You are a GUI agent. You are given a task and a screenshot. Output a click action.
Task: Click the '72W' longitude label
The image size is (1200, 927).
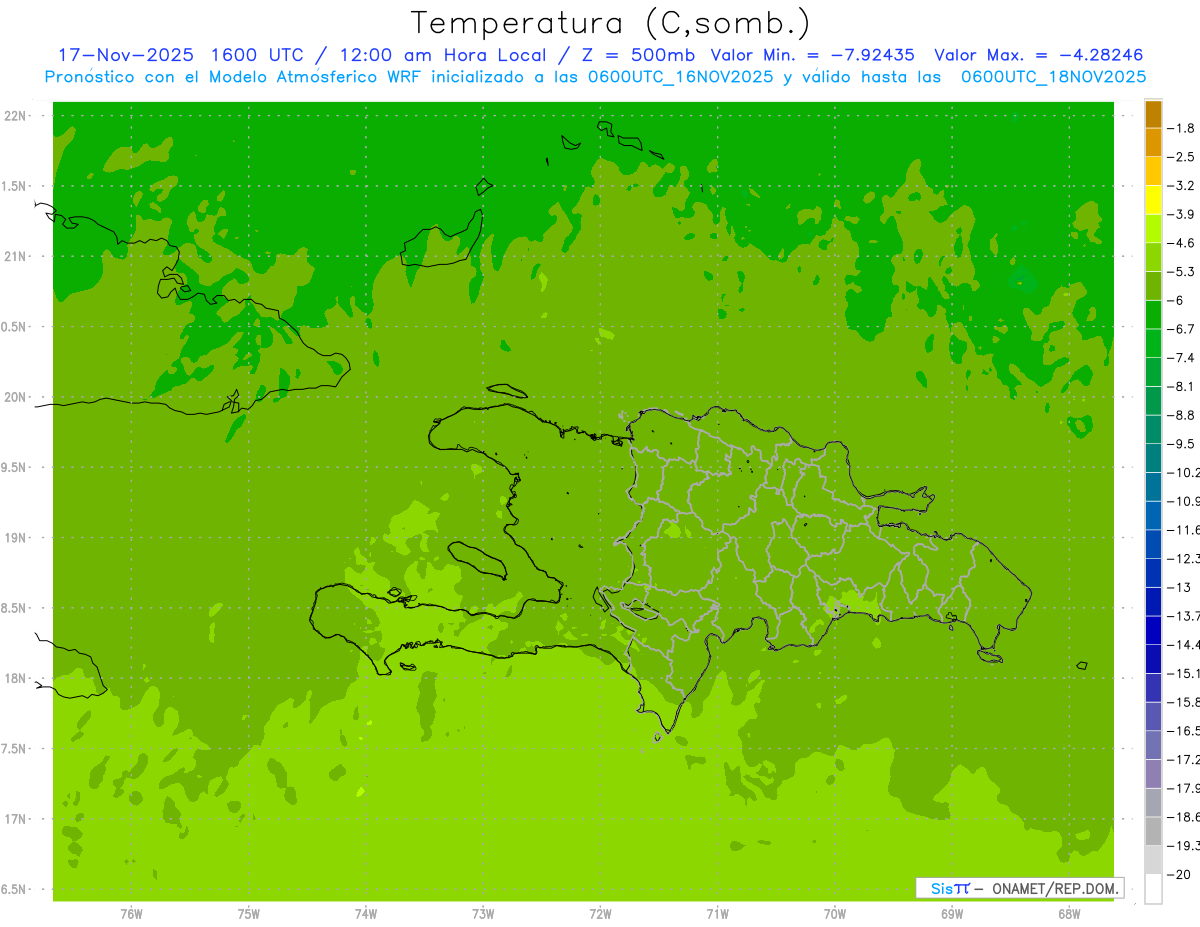pyautogui.click(x=600, y=914)
